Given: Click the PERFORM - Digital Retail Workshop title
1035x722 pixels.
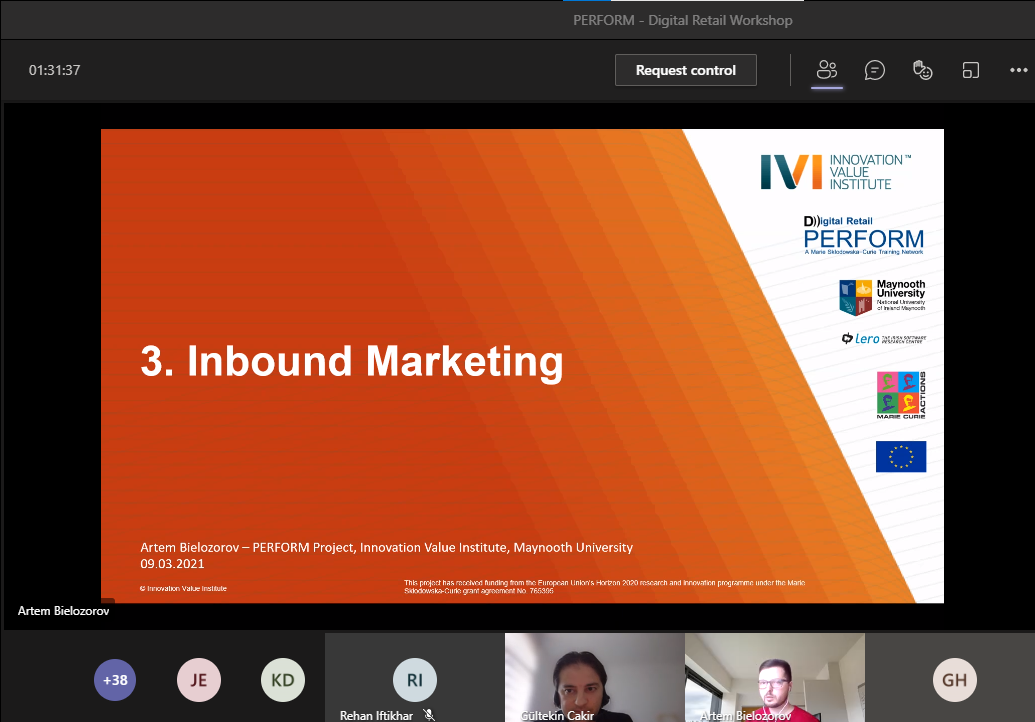Looking at the screenshot, I should click(683, 20).
